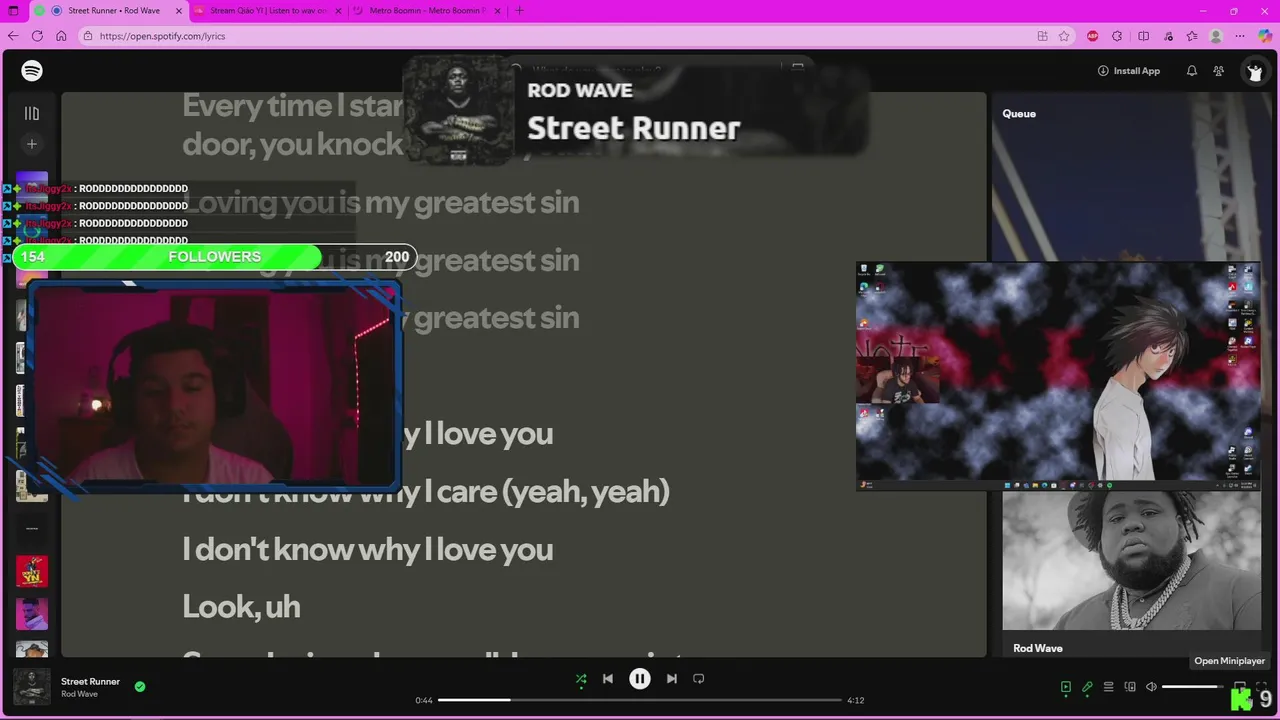Jump to lyric 'I don't know why I care (yeah, yeah)'
1280x720 pixels.
point(425,491)
